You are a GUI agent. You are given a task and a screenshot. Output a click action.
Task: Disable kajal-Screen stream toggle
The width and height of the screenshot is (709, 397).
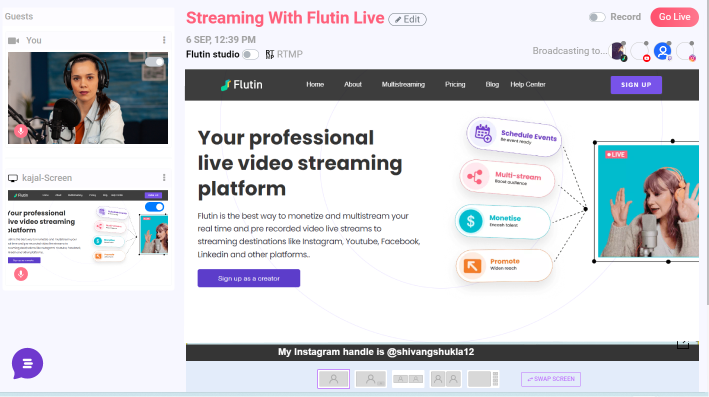pyautogui.click(x=155, y=207)
